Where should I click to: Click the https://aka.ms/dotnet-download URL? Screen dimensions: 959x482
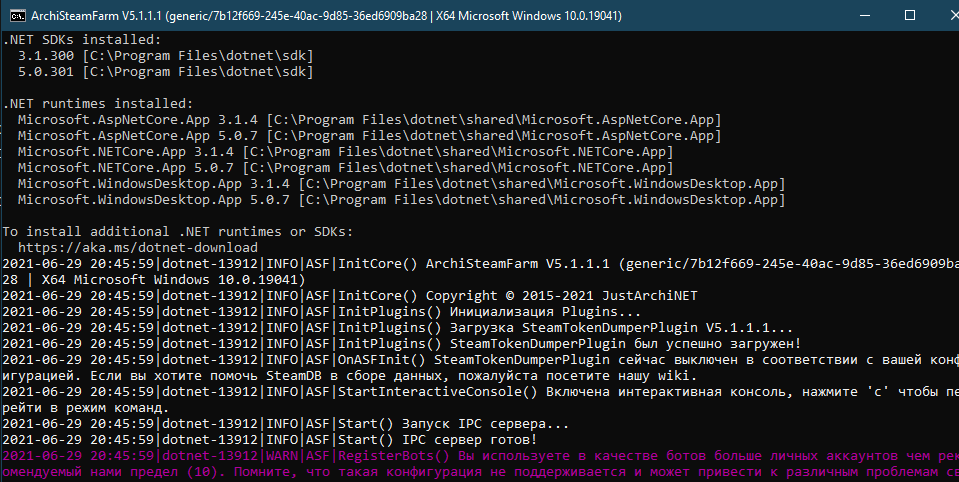pyautogui.click(x=138, y=248)
